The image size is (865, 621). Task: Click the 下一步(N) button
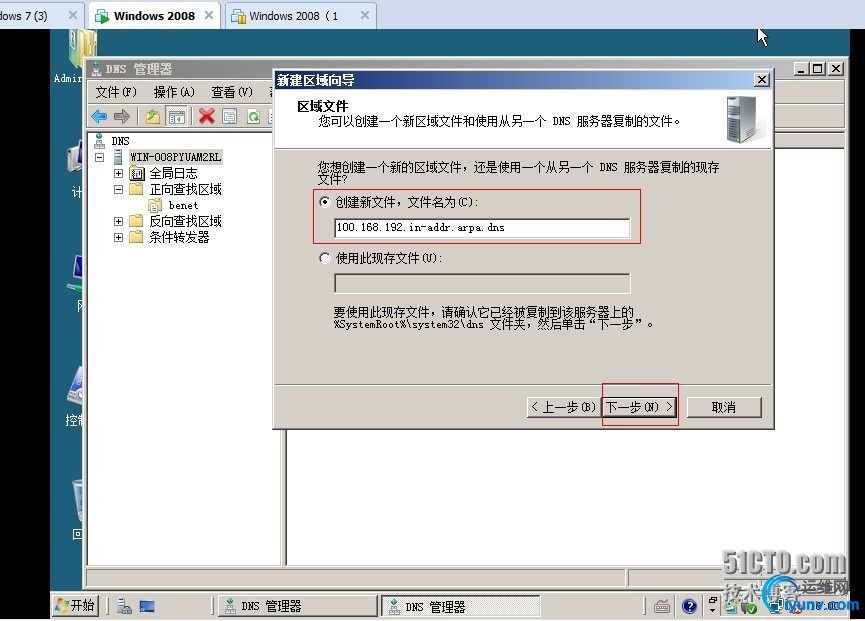639,407
